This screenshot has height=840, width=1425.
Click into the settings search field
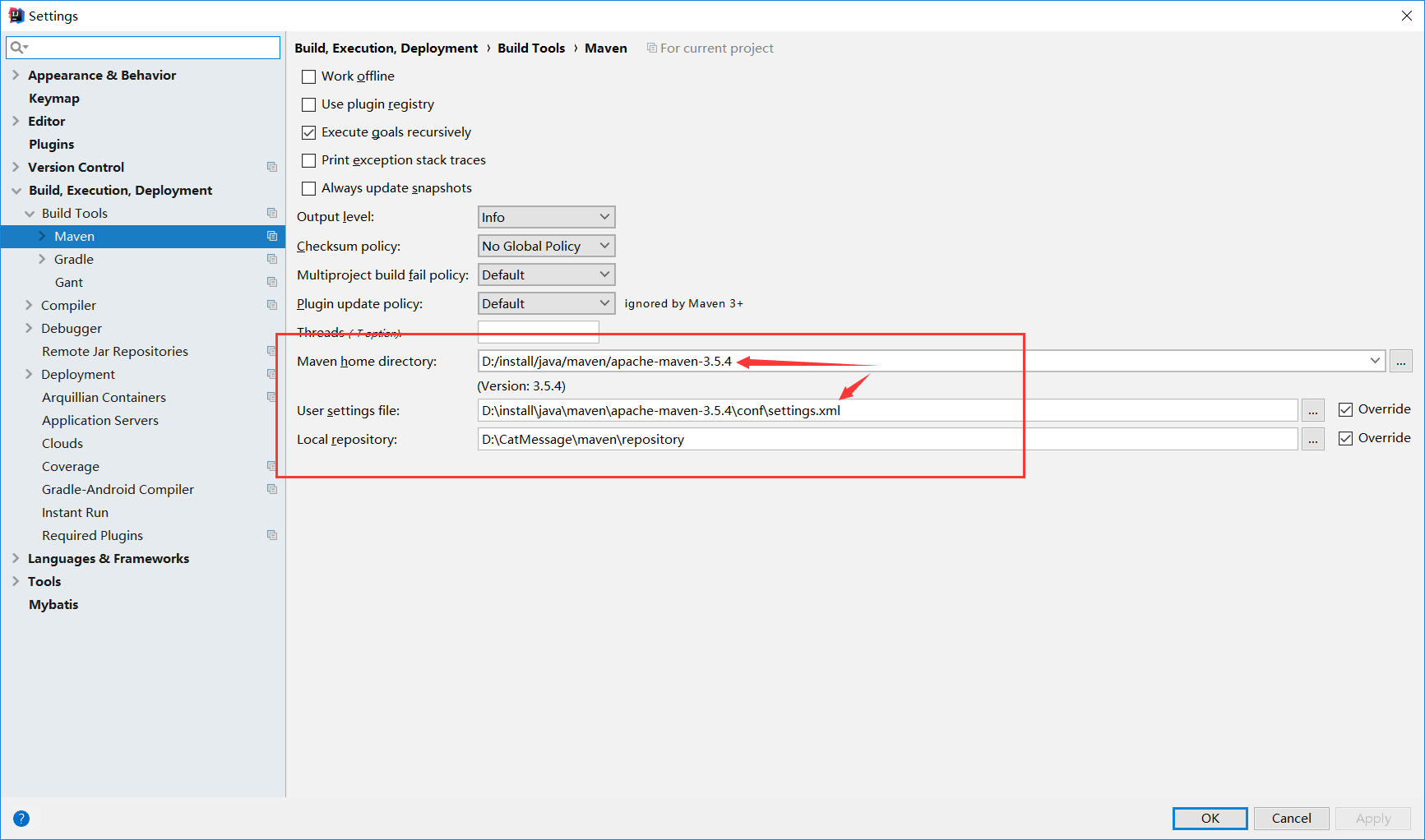pos(143,48)
